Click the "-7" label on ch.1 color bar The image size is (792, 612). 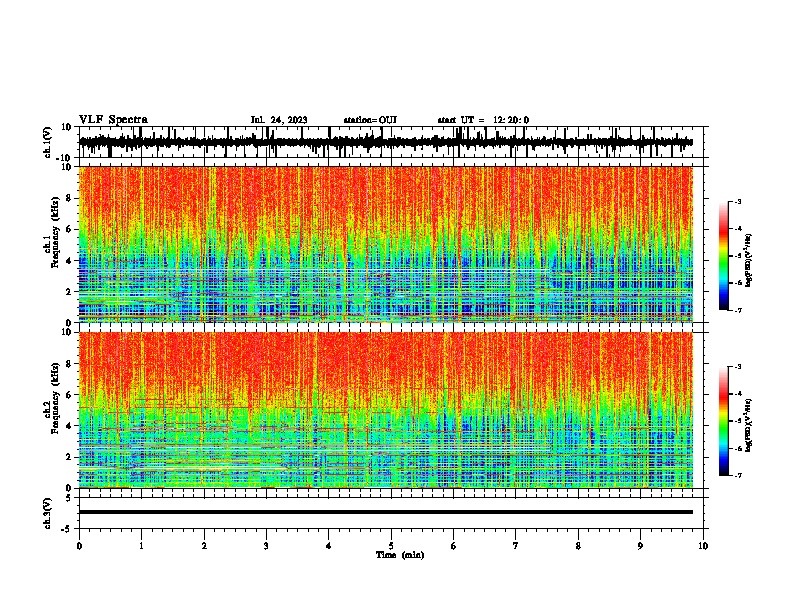tap(738, 310)
